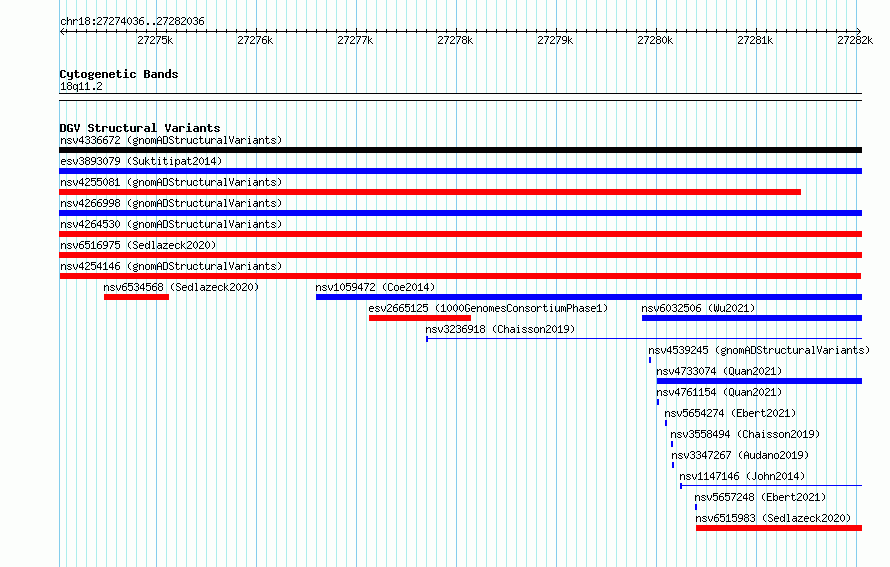The image size is (890, 567).
Task: Select the nsv4336672 (gnomADStructuralVariants) label
Action: [x=171, y=140]
